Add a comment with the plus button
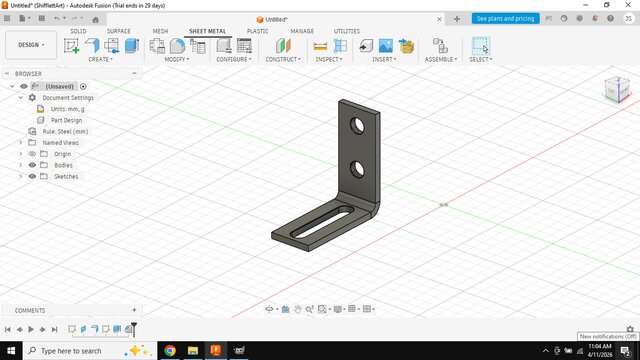The width and height of the screenshot is (640, 360). pos(134,310)
